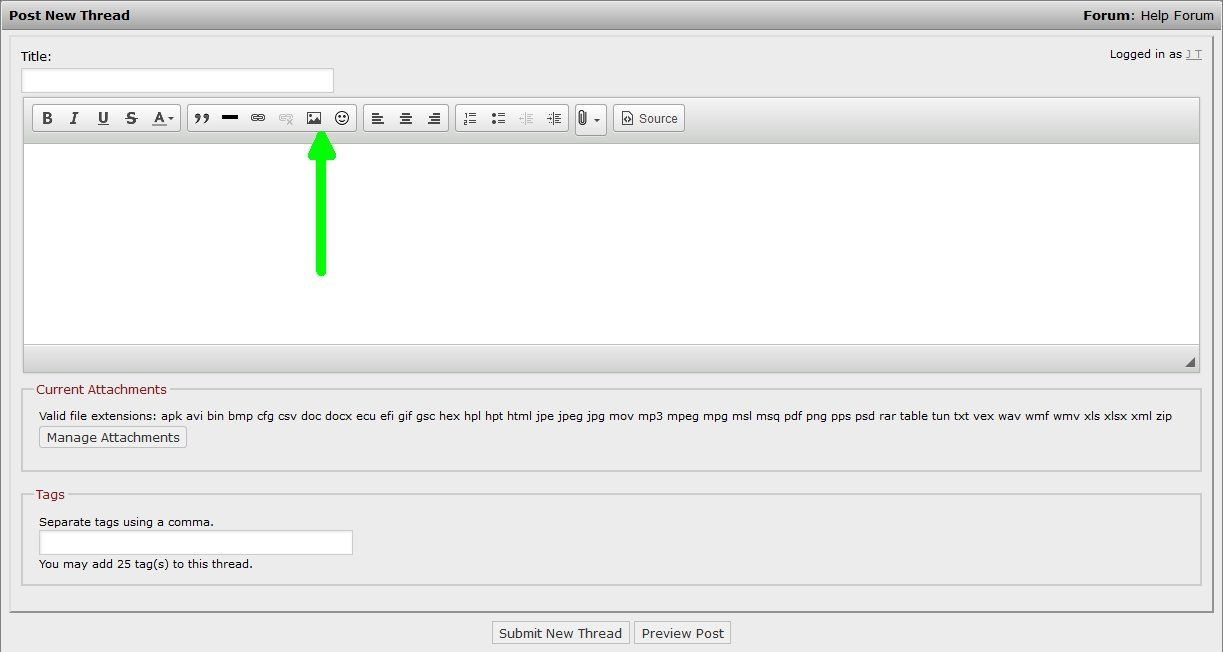The image size is (1223, 652).
Task: Insert a numbered list
Action: pyautogui.click(x=470, y=118)
